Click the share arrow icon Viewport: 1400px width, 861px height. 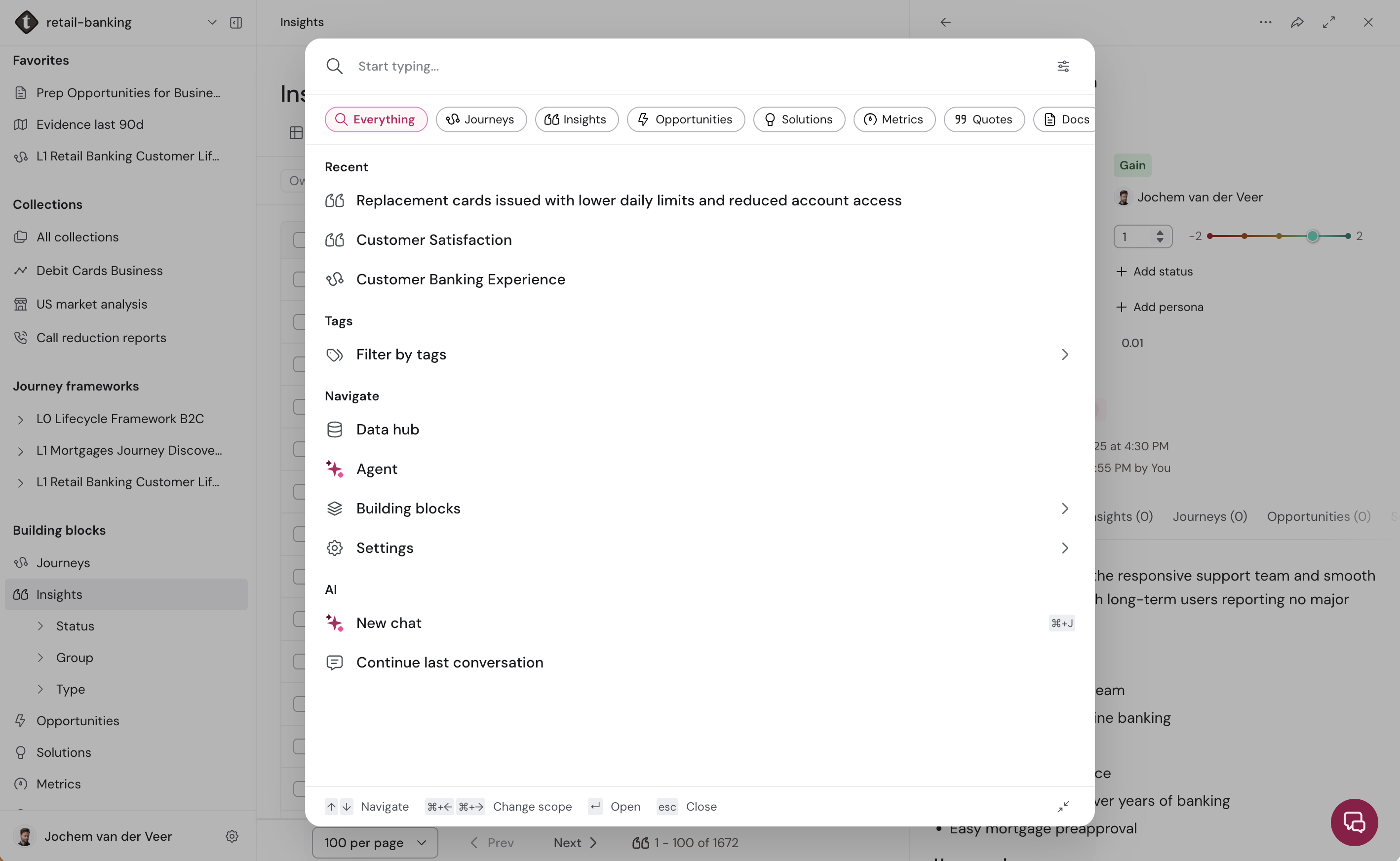[1297, 22]
